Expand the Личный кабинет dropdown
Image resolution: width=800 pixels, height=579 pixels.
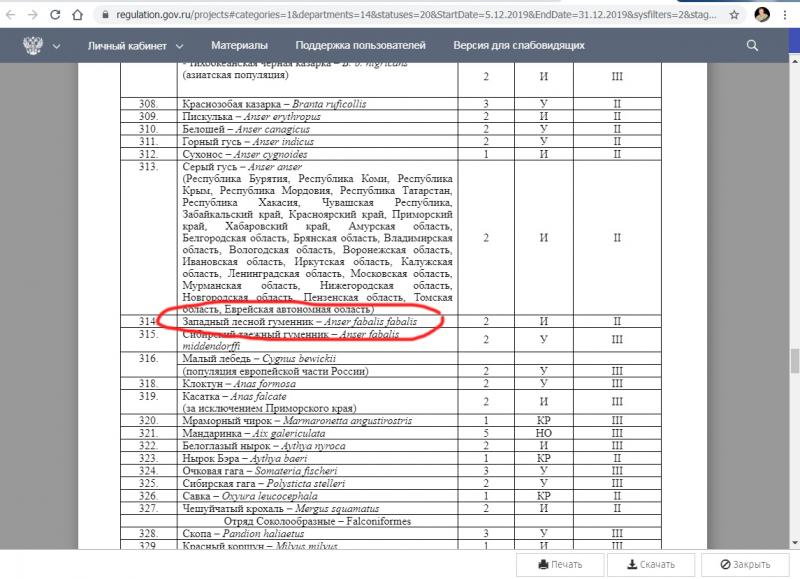(x=135, y=46)
